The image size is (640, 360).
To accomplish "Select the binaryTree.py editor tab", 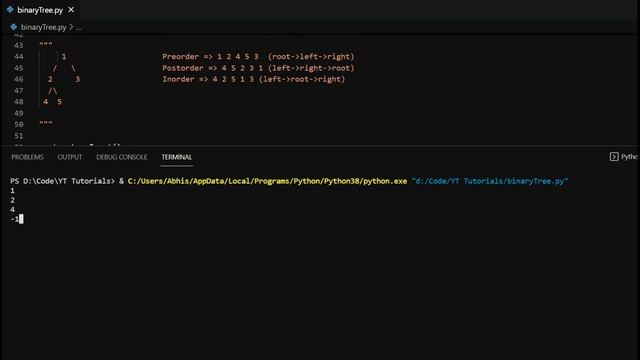I will point(40,10).
